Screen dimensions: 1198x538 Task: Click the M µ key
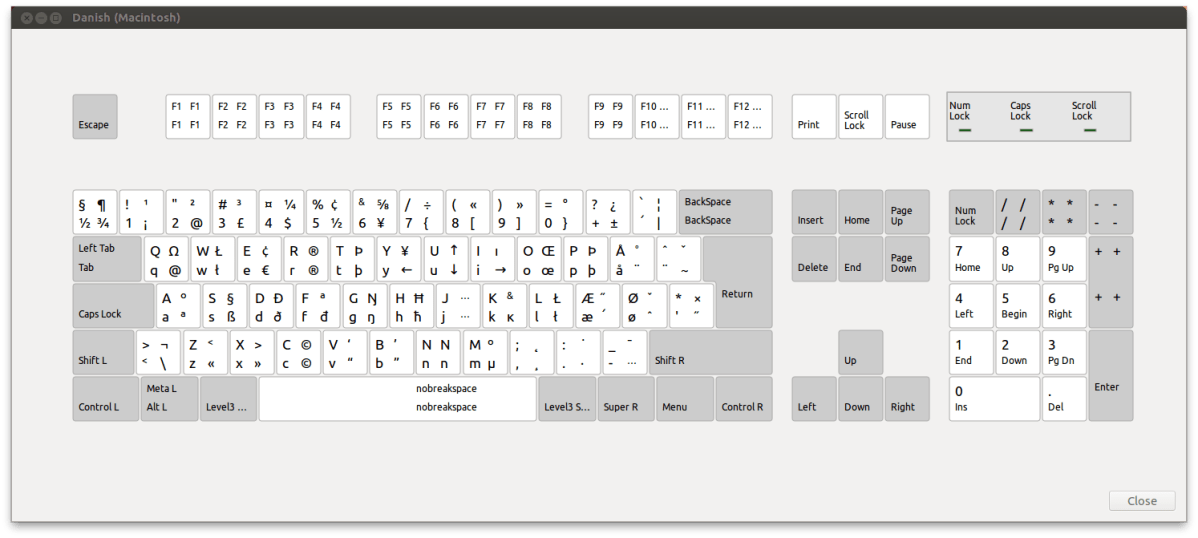(485, 352)
